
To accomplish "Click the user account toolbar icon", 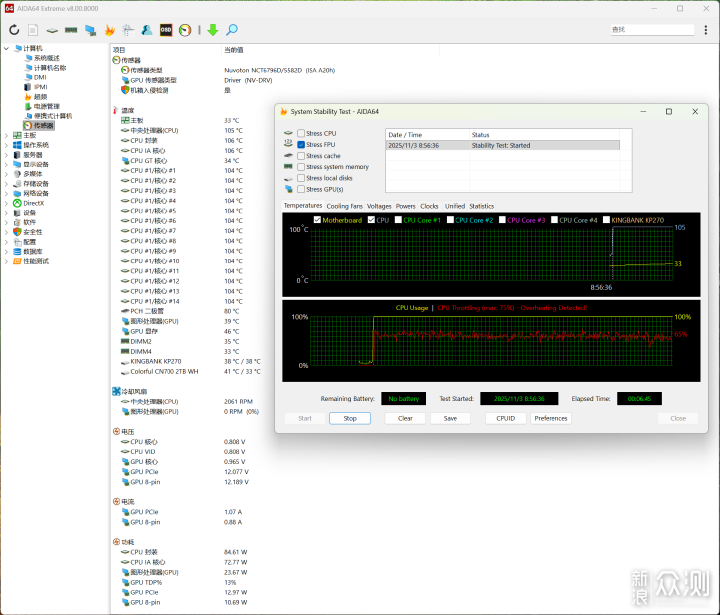I will (x=147, y=30).
